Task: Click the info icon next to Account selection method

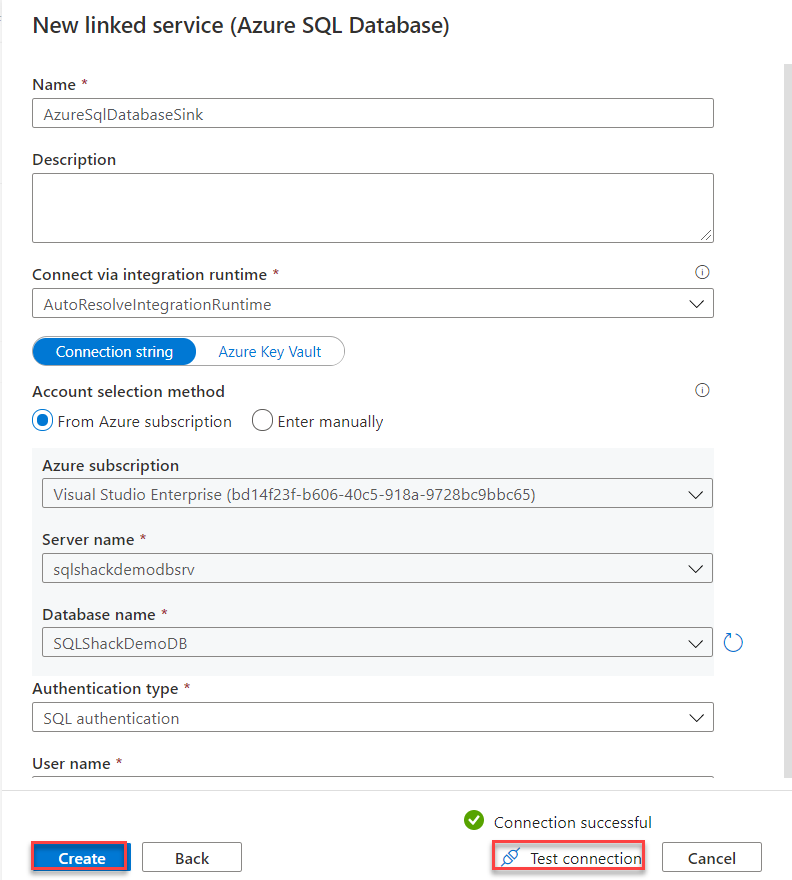Action: point(702,391)
